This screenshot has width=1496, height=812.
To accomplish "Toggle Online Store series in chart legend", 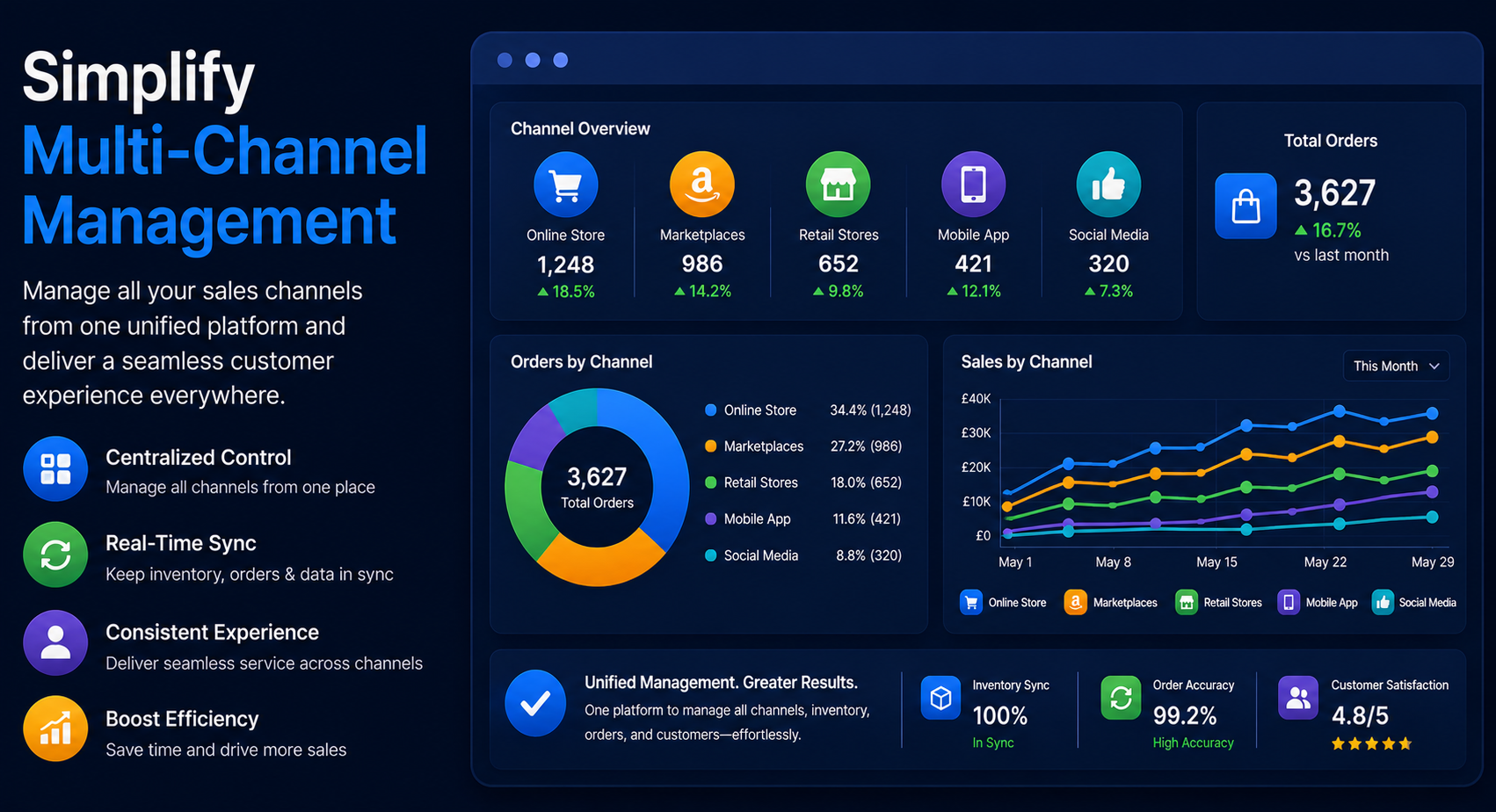I will coord(1003,603).
